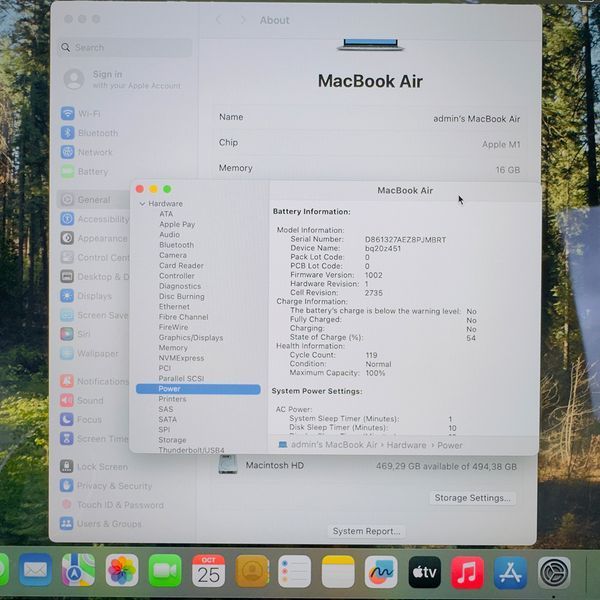The image size is (600, 600).
Task: Open Wi-Fi settings icon in sidebar
Action: (68, 114)
